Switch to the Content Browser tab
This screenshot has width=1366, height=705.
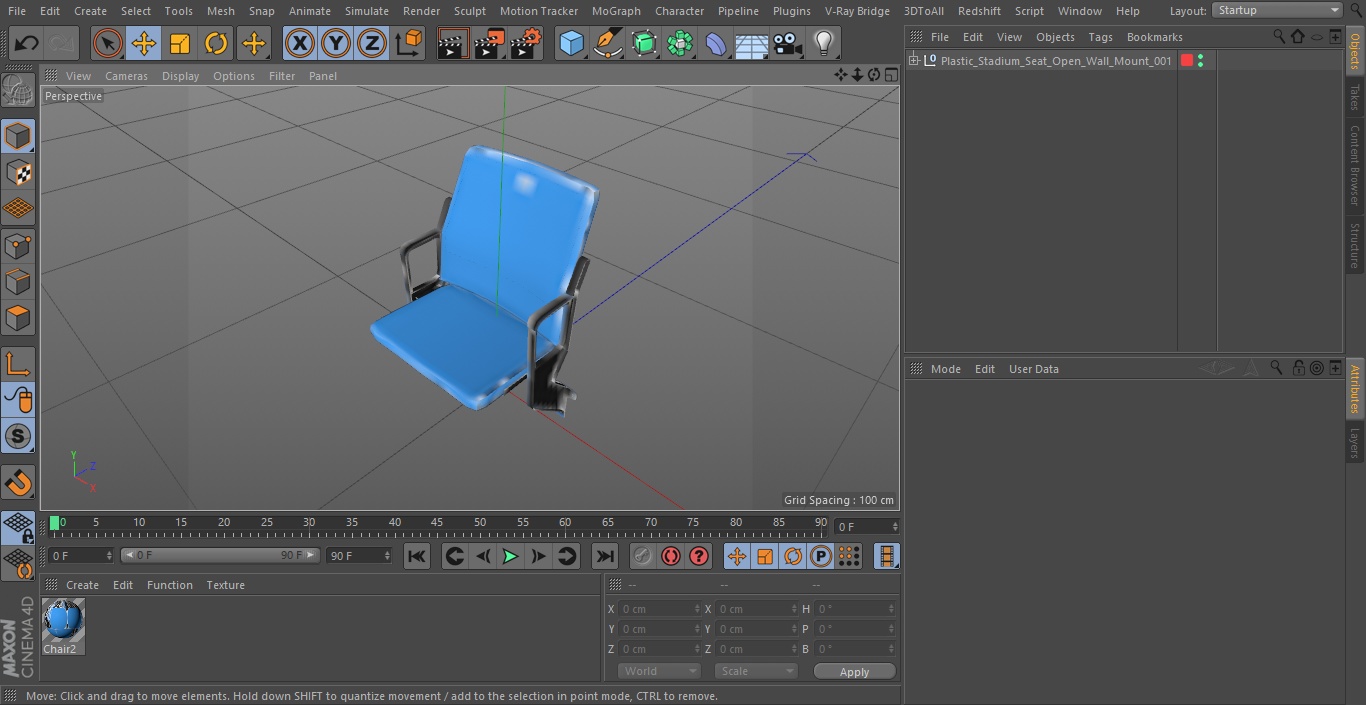click(x=1355, y=165)
